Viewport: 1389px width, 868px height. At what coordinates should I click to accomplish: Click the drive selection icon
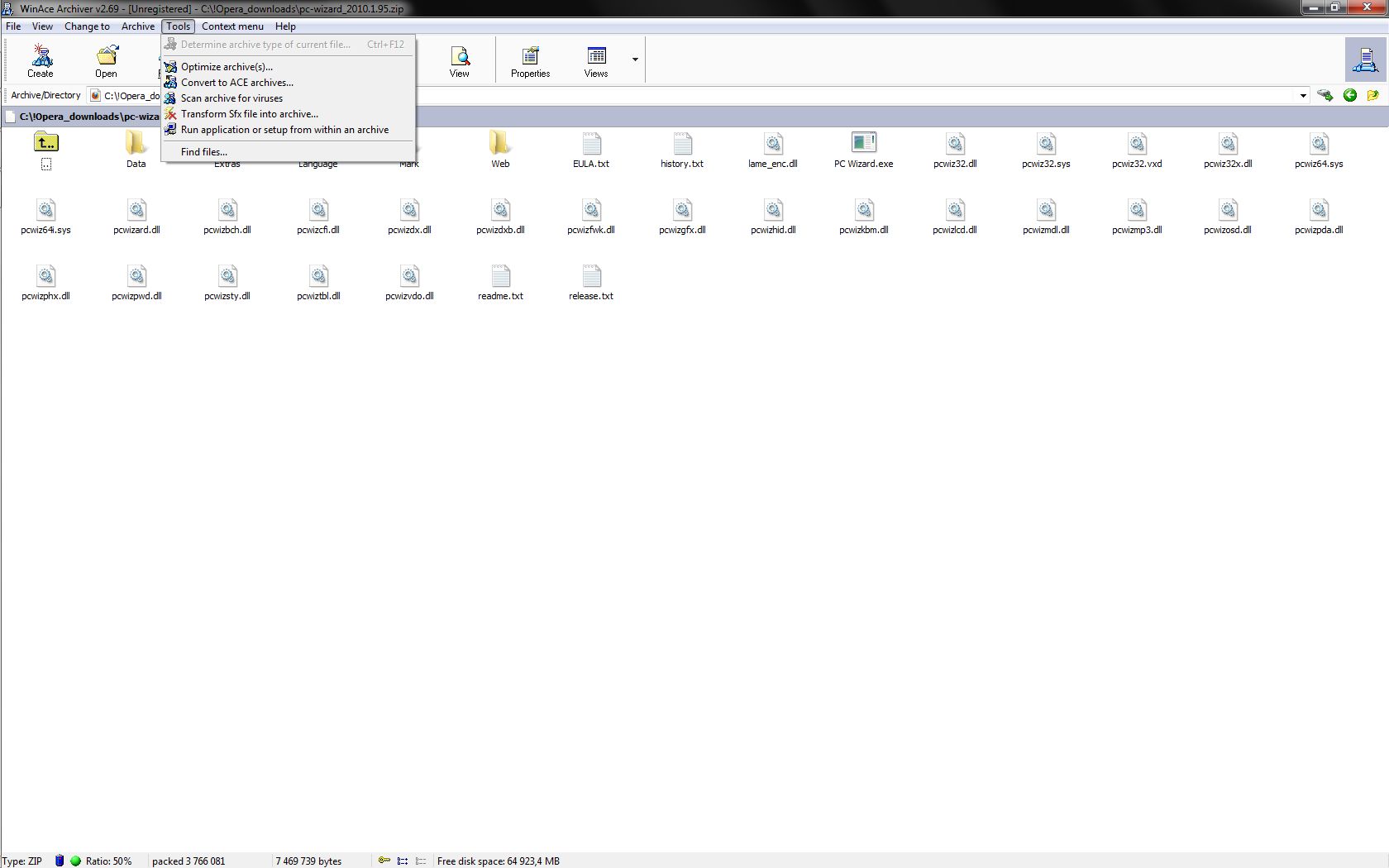click(x=1325, y=95)
